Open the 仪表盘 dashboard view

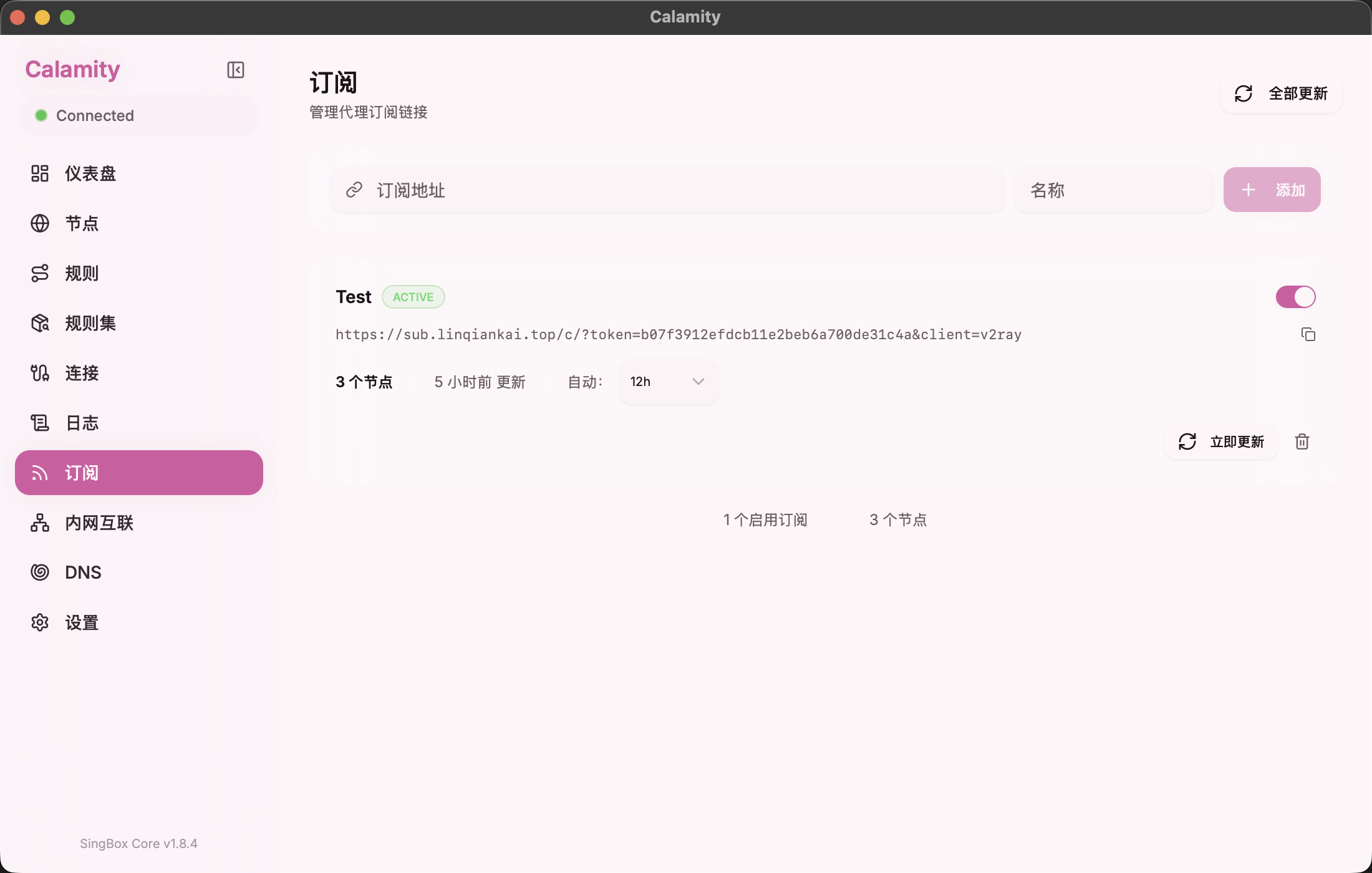[90, 173]
